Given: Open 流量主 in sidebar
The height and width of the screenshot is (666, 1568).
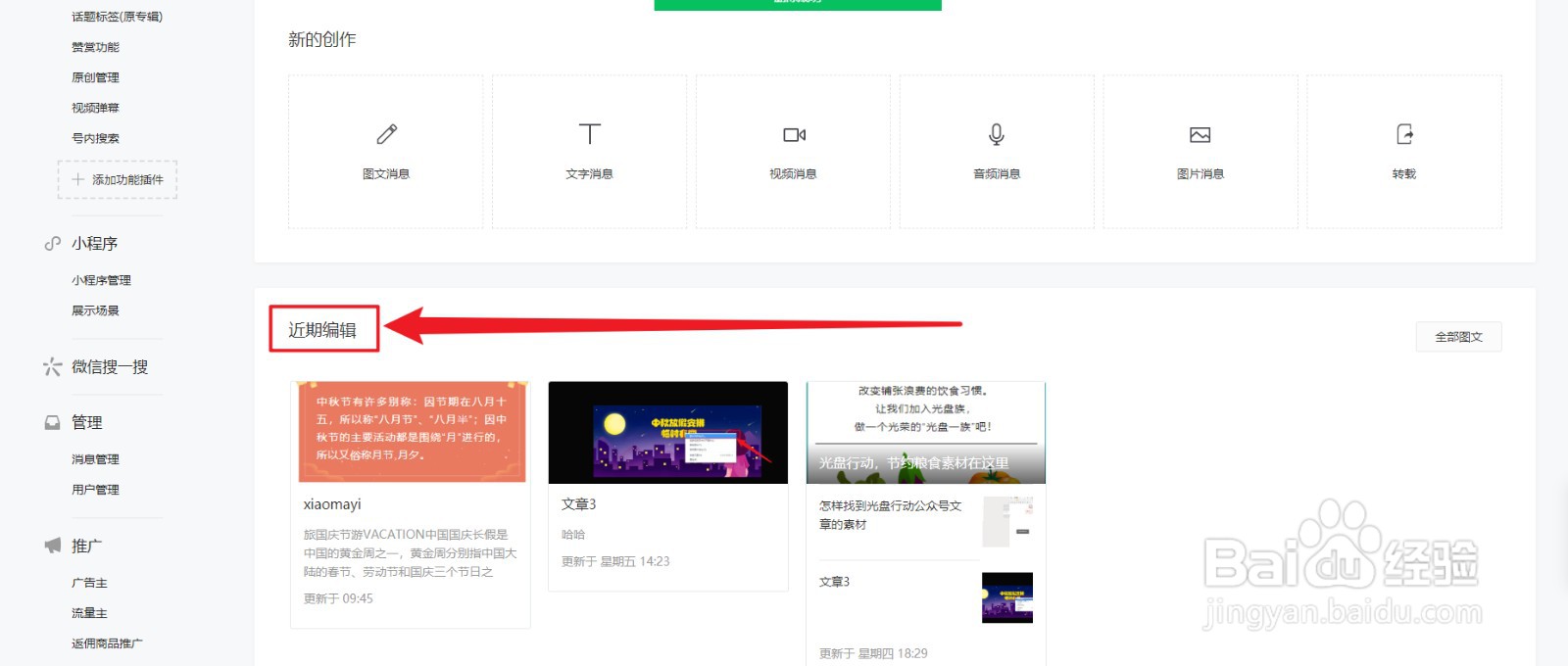Looking at the screenshot, I should [x=89, y=613].
